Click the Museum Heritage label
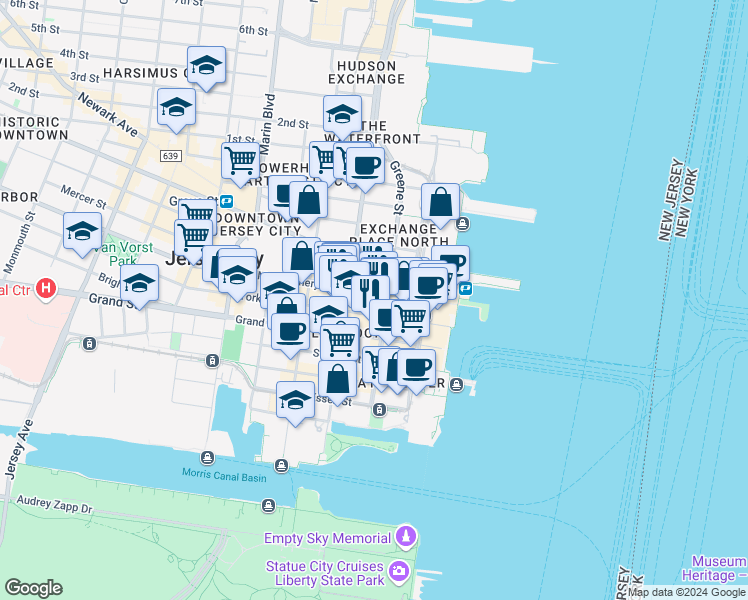Screen dimensions: 748x600 point(715,569)
